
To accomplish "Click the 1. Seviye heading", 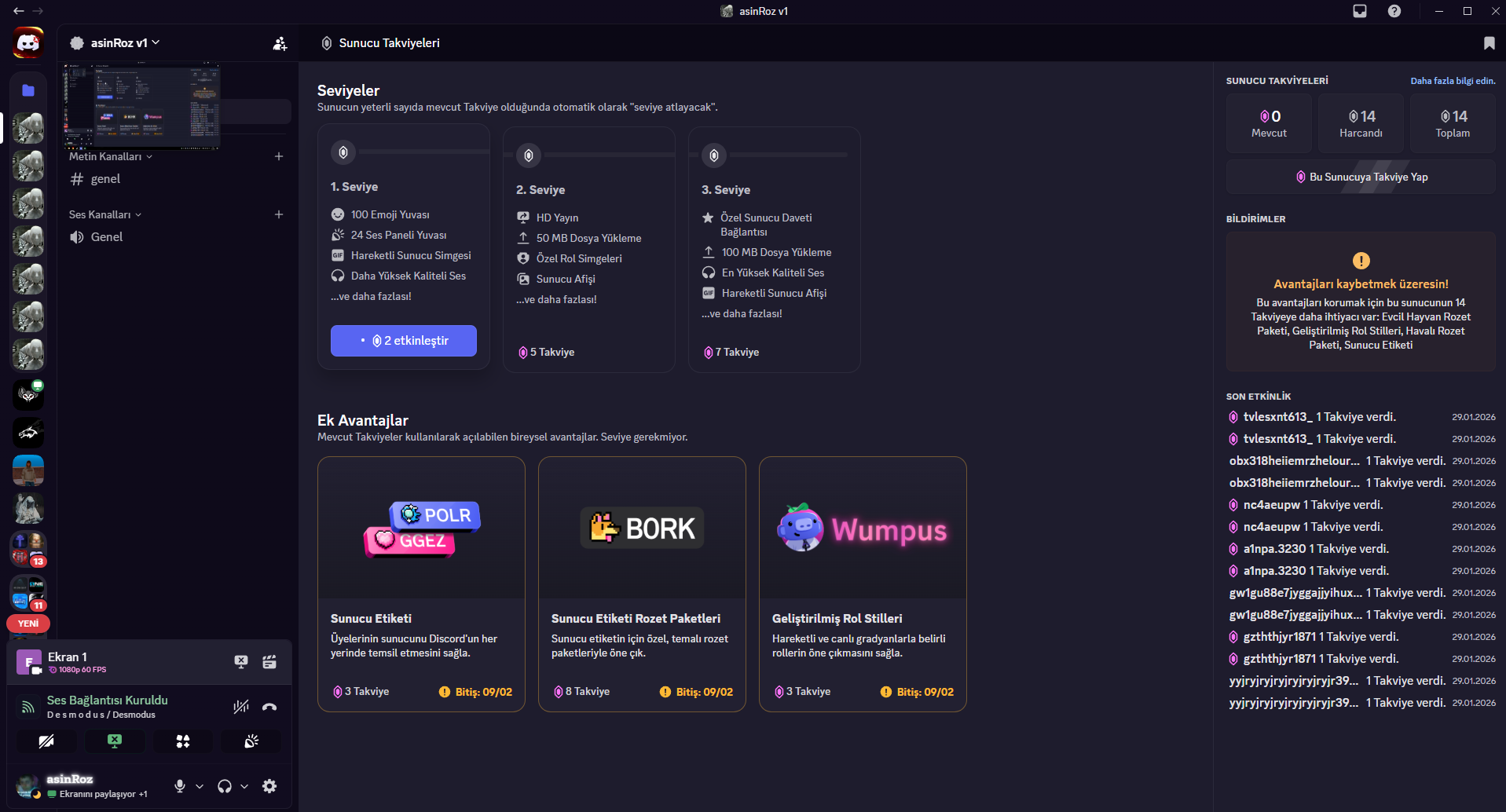I will (354, 187).
